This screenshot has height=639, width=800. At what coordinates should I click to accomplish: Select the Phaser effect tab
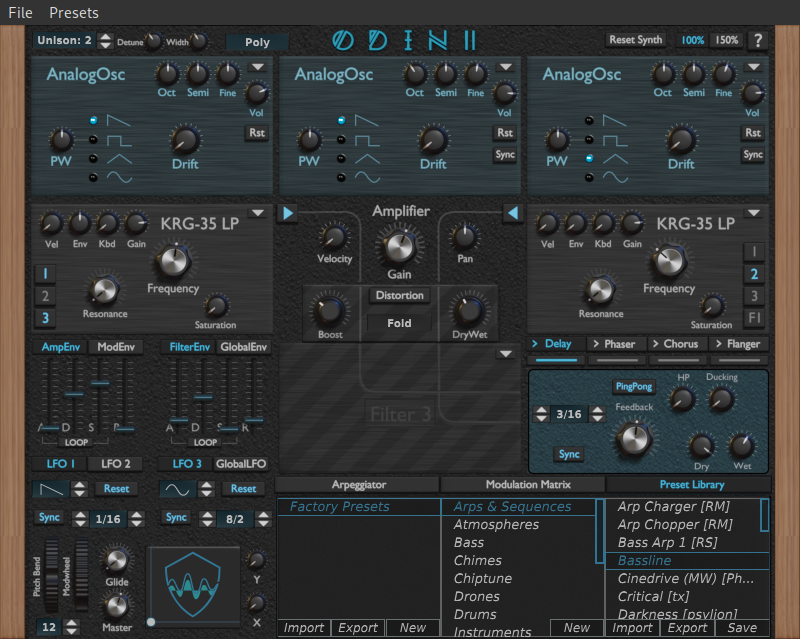(x=616, y=344)
